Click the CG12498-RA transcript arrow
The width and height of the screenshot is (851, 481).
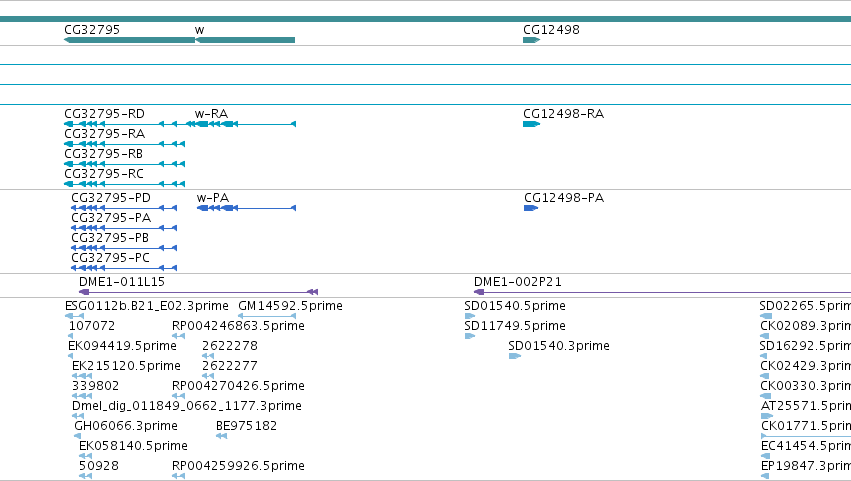point(531,124)
